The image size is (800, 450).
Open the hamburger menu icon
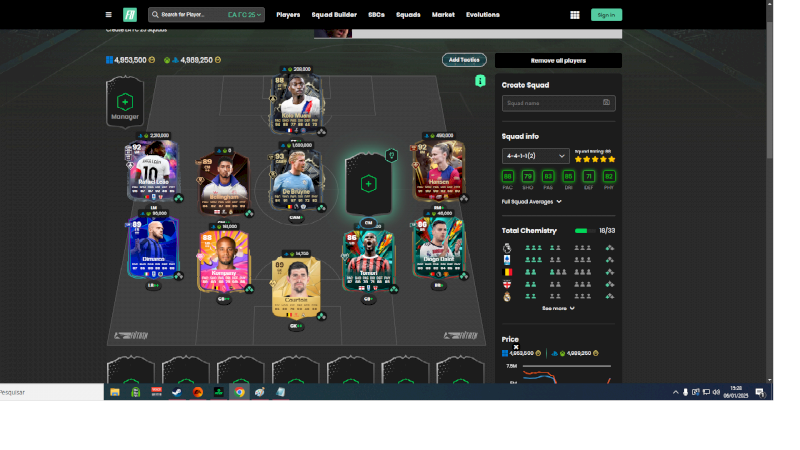click(108, 15)
